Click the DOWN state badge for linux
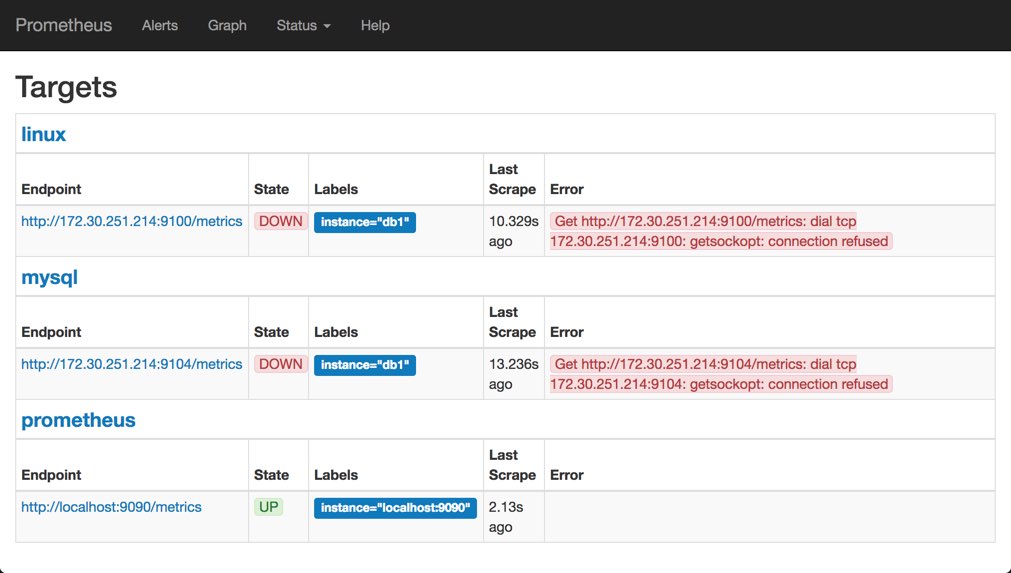 [280, 221]
